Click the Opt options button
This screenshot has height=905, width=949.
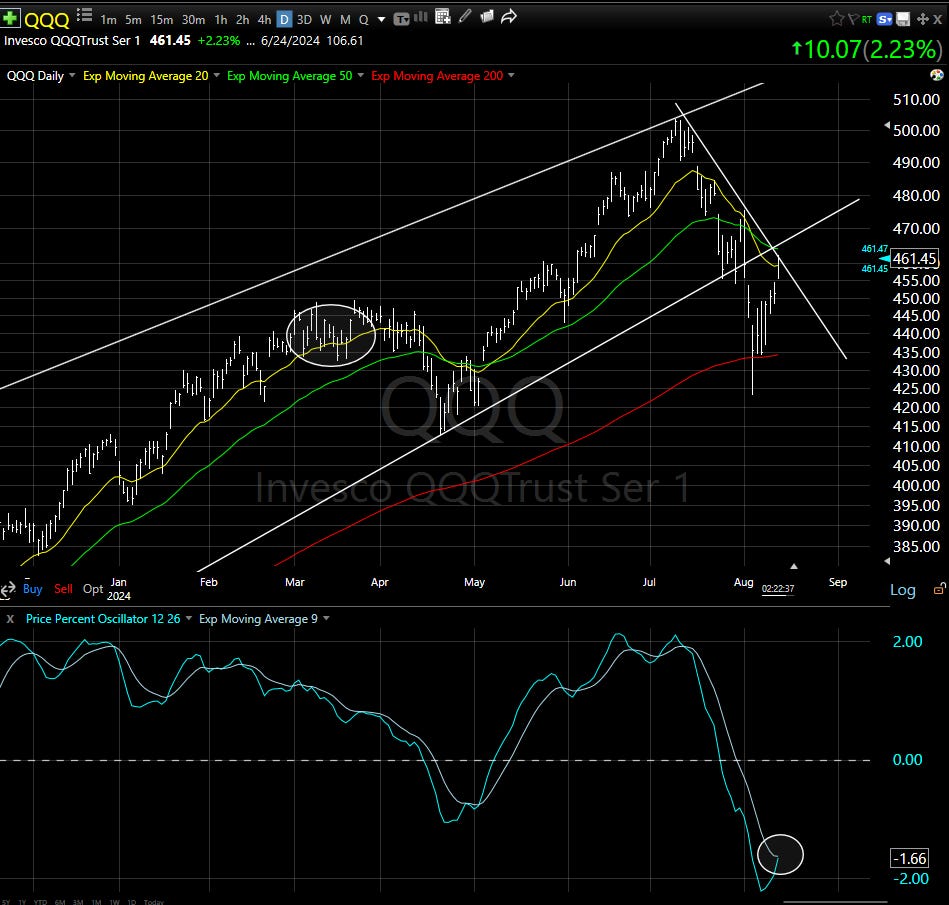pos(93,589)
